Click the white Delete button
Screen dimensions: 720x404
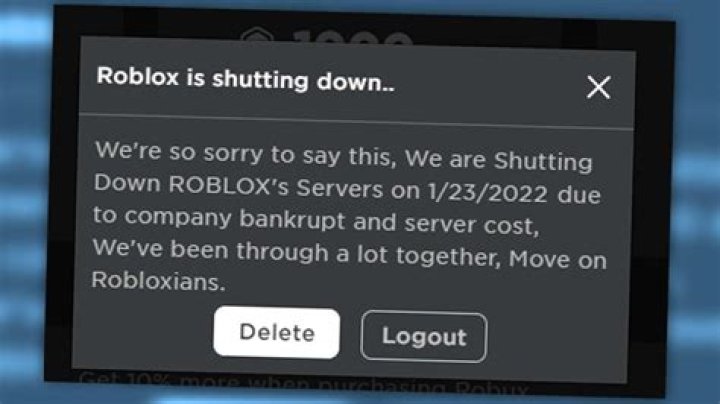pyautogui.click(x=276, y=333)
